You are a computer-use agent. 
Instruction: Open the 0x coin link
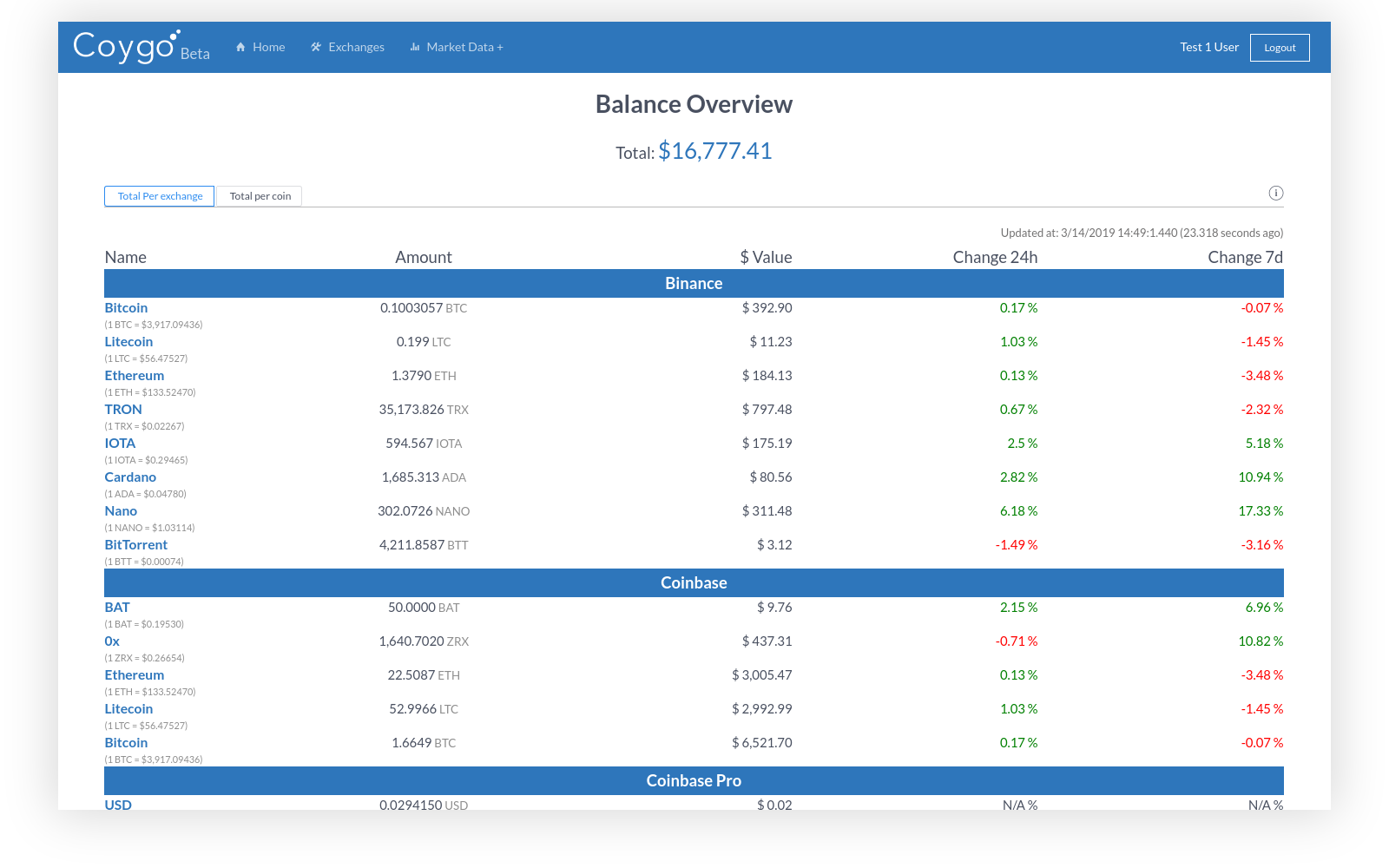point(112,641)
